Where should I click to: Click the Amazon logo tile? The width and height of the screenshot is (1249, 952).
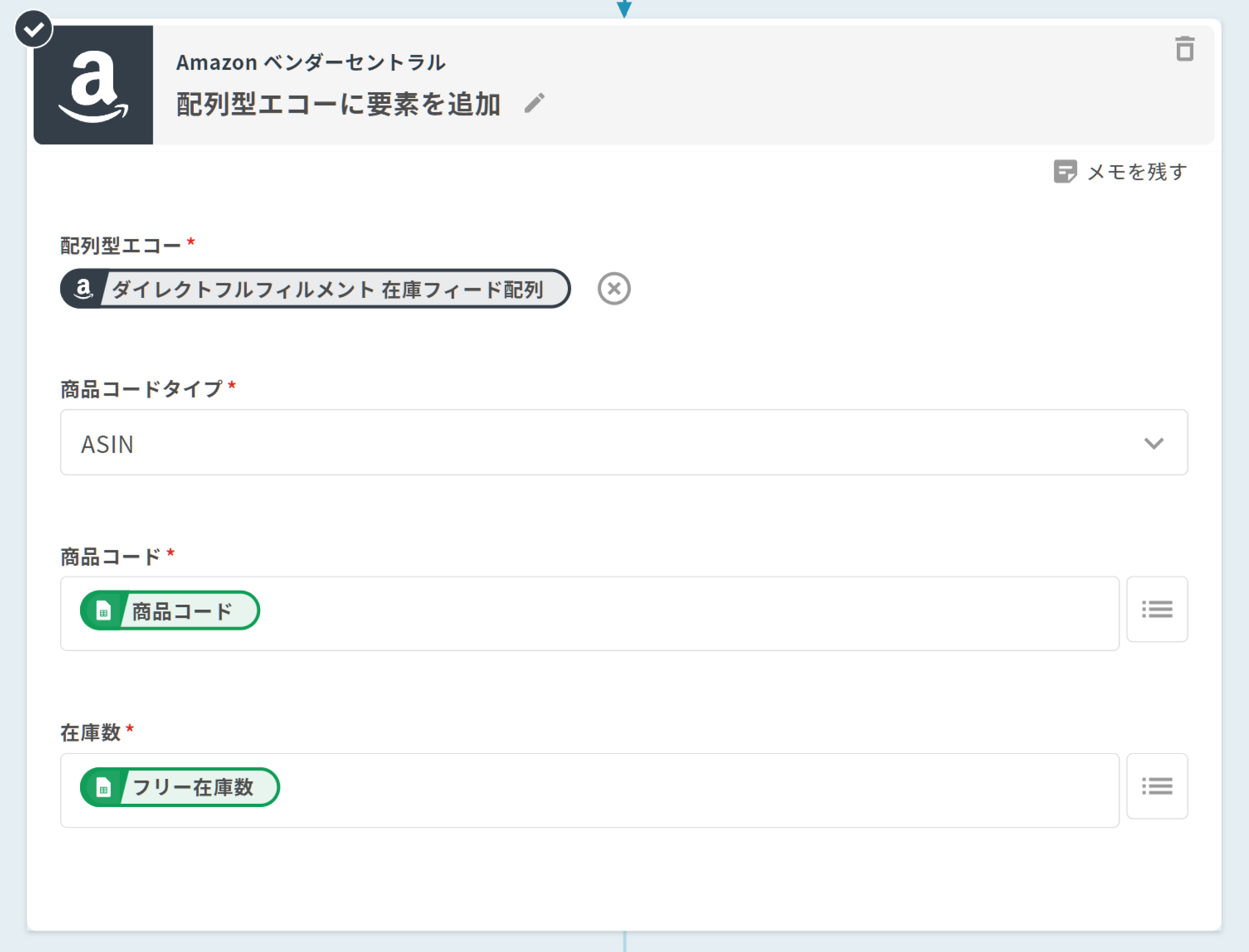click(x=94, y=85)
